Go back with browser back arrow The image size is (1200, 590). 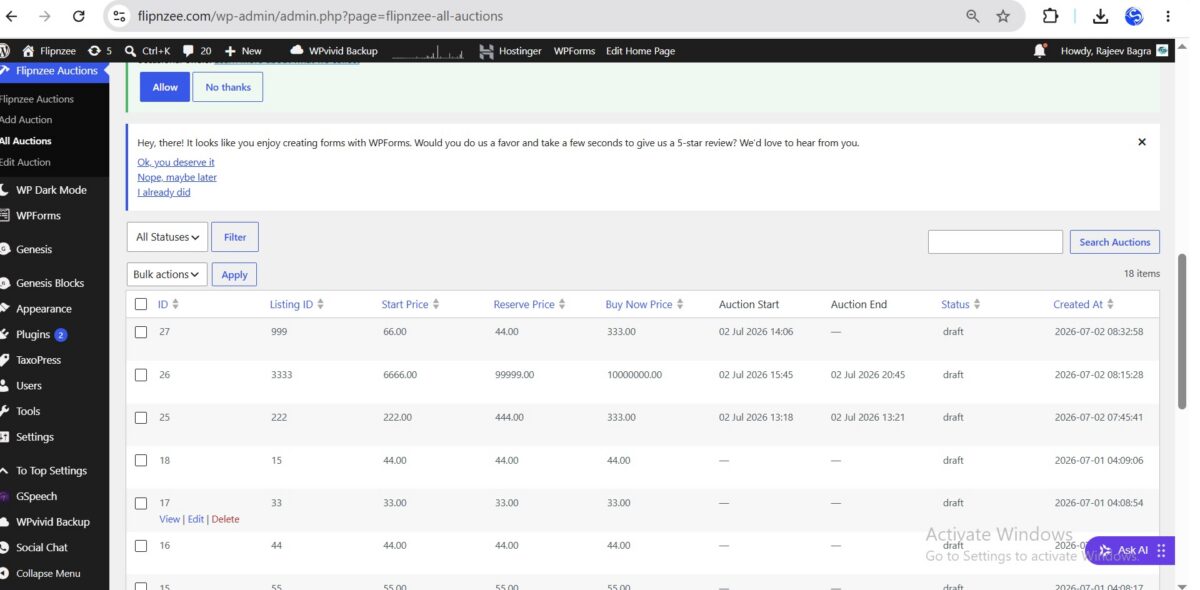[x=12, y=16]
